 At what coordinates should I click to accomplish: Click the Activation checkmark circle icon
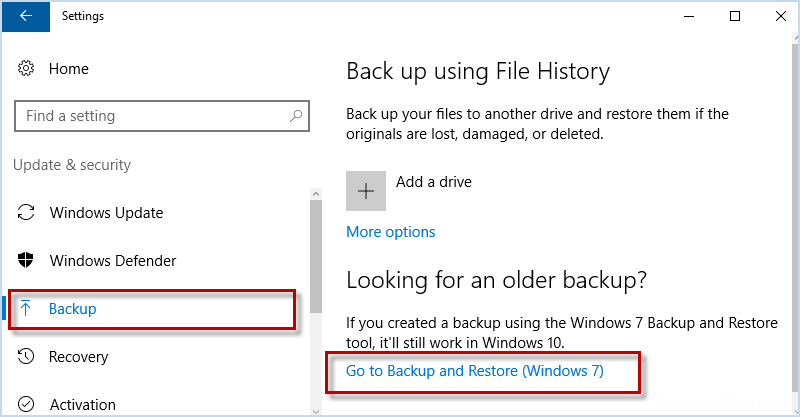click(x=27, y=404)
